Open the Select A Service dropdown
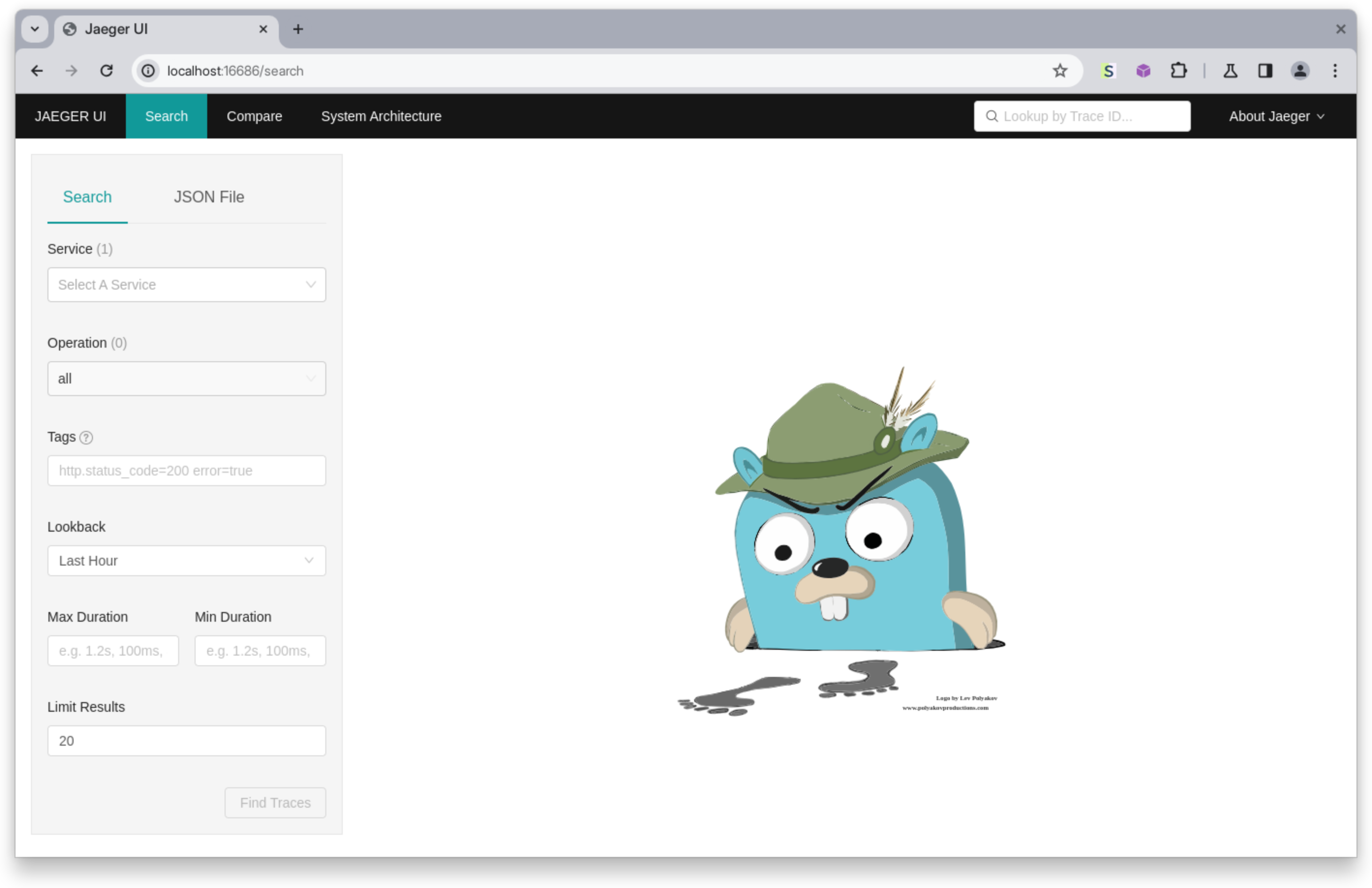 click(x=187, y=285)
